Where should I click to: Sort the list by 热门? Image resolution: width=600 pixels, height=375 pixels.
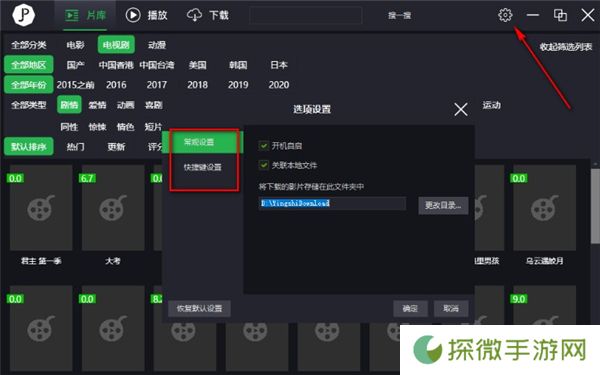coord(75,147)
